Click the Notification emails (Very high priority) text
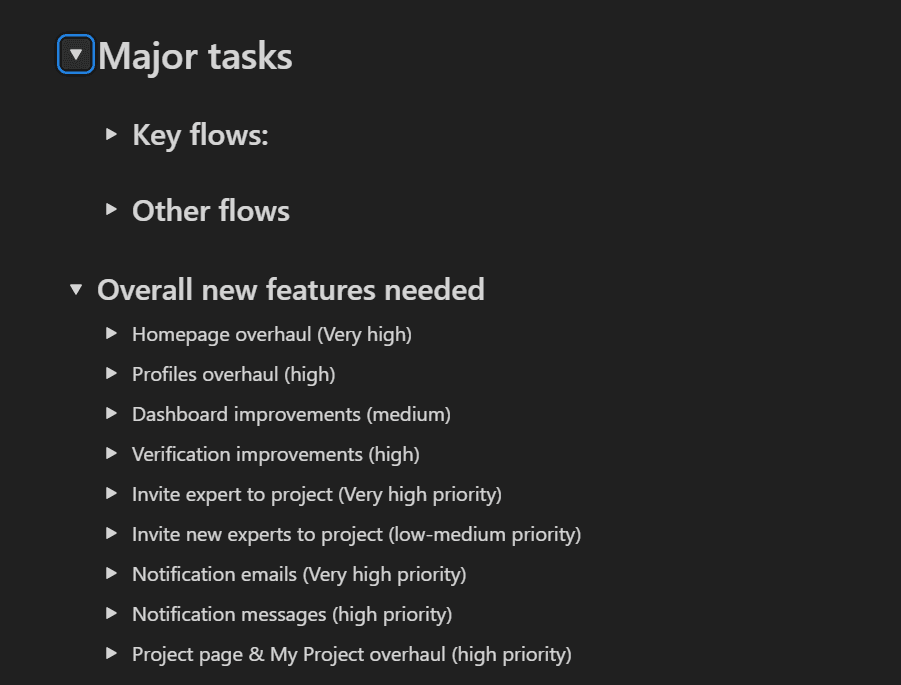The height and width of the screenshot is (685, 901). click(x=299, y=573)
